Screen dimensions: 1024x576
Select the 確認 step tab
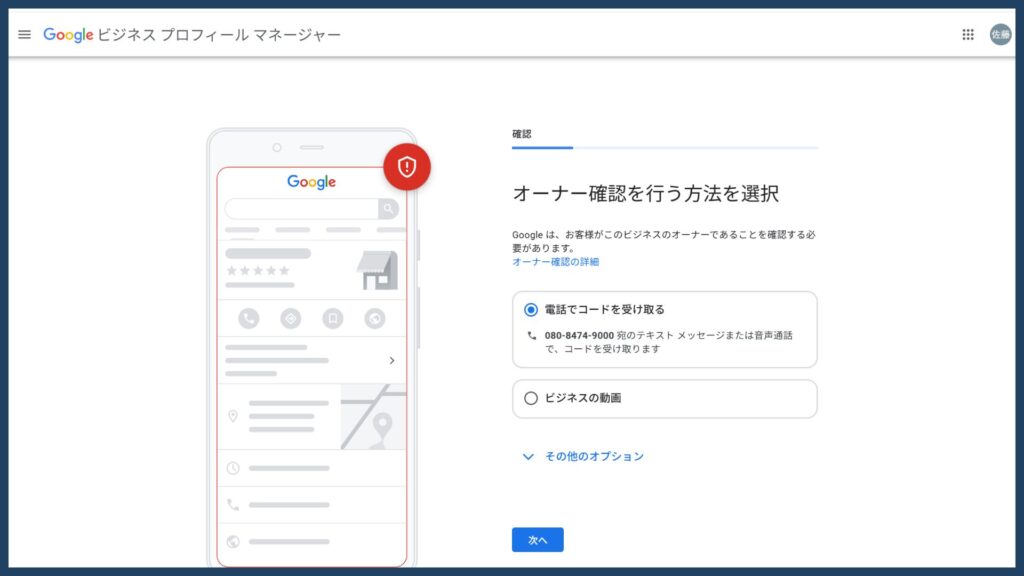pyautogui.click(x=522, y=134)
